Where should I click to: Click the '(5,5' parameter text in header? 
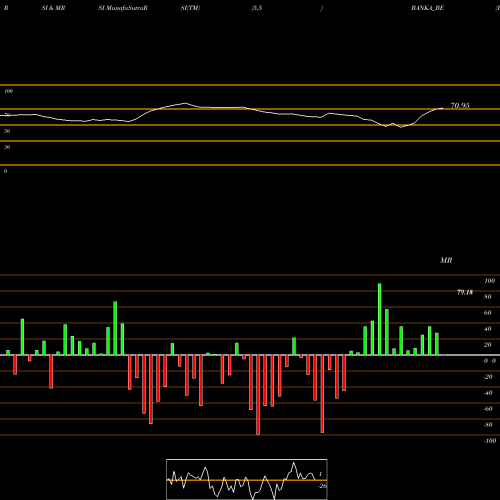257,8
